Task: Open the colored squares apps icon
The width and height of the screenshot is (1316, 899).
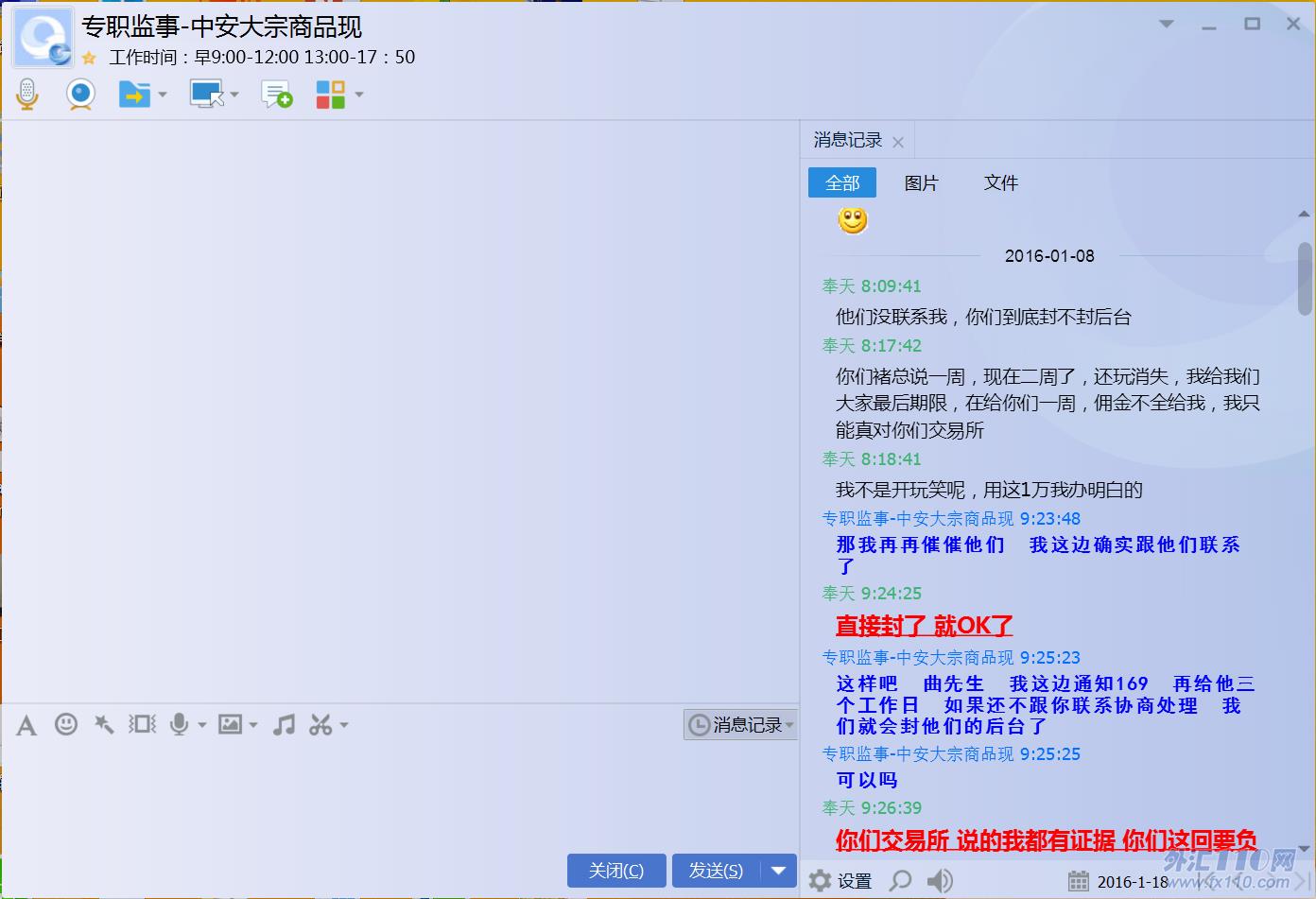Action: [330, 95]
